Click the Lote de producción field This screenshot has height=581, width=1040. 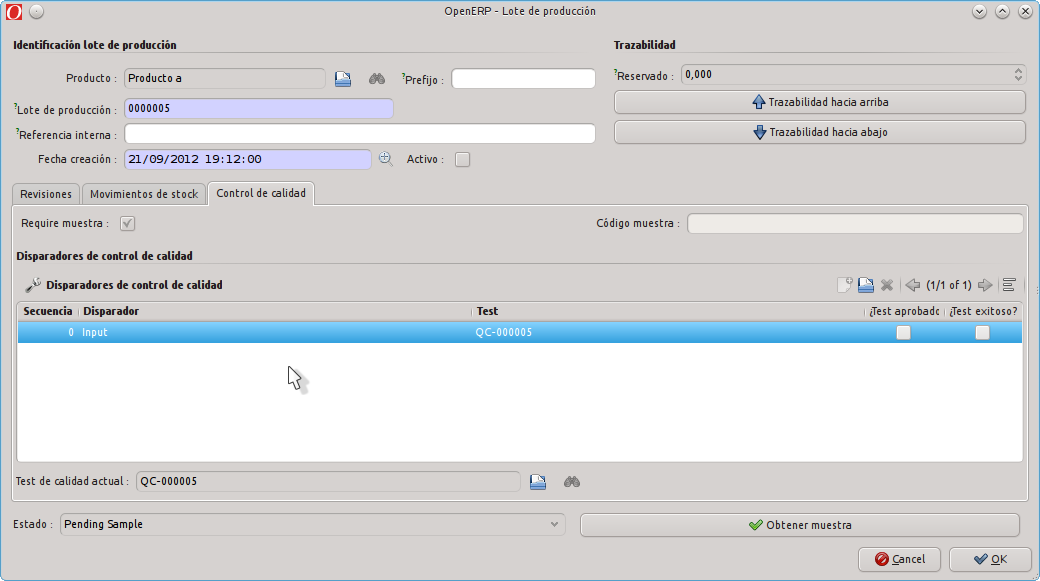(x=259, y=108)
